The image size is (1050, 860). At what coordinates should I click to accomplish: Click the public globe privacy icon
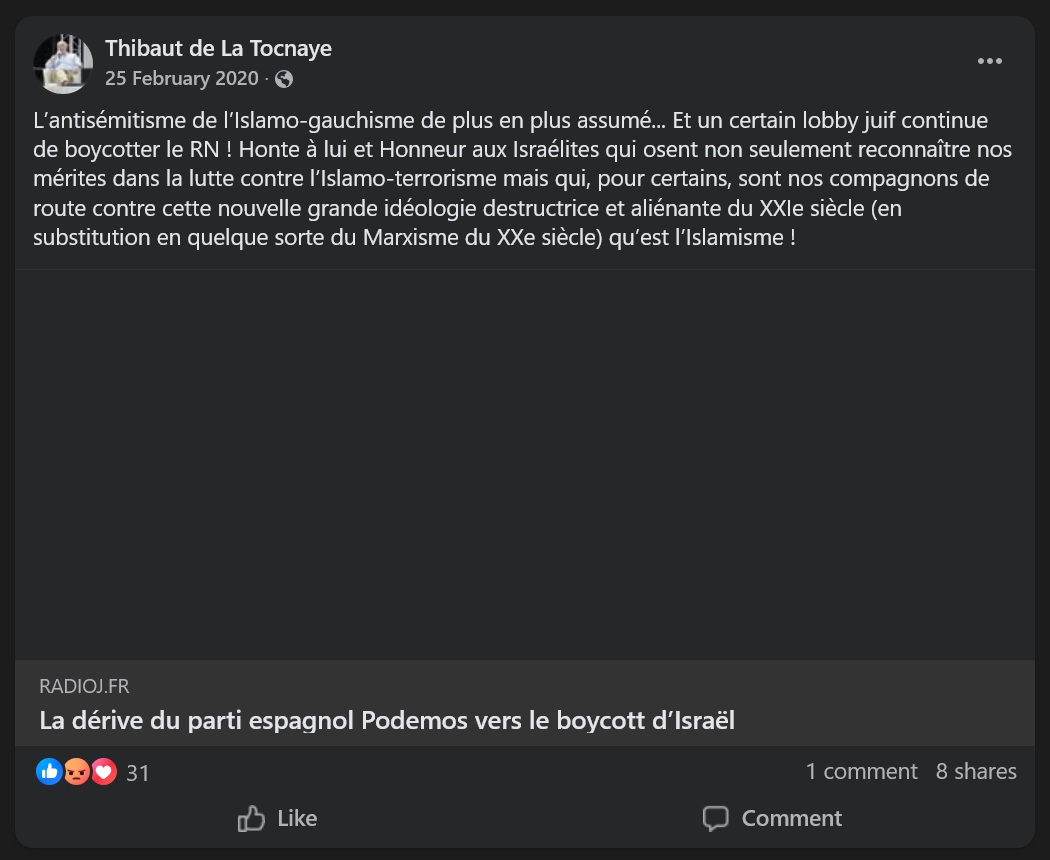284,79
